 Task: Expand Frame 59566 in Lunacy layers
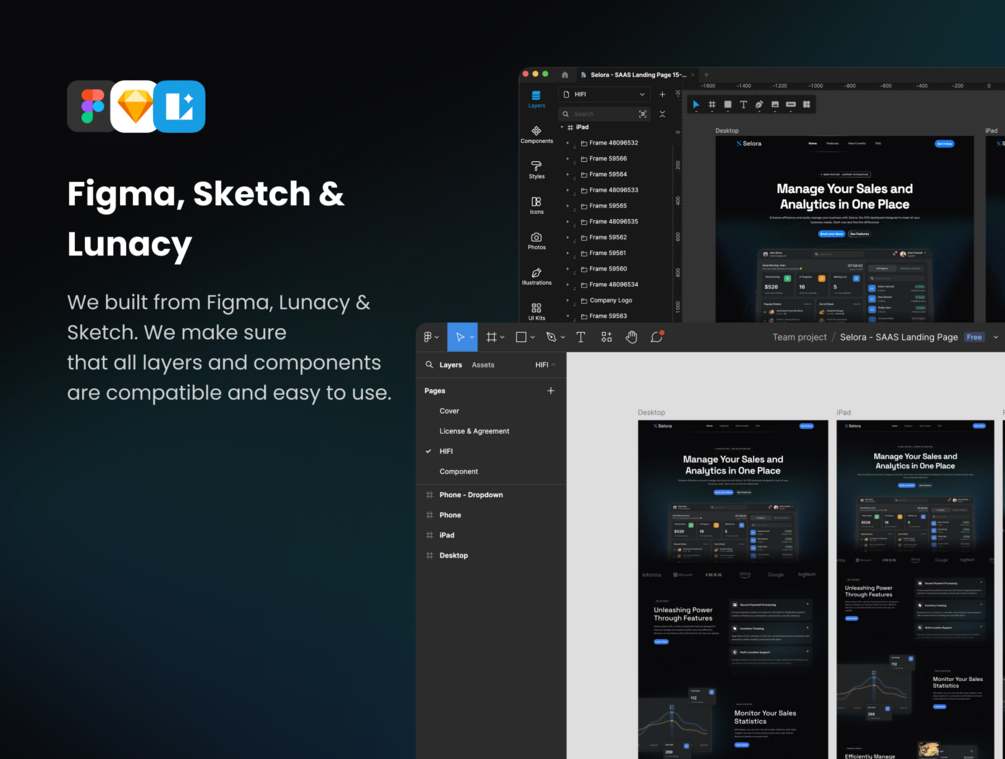click(568, 159)
